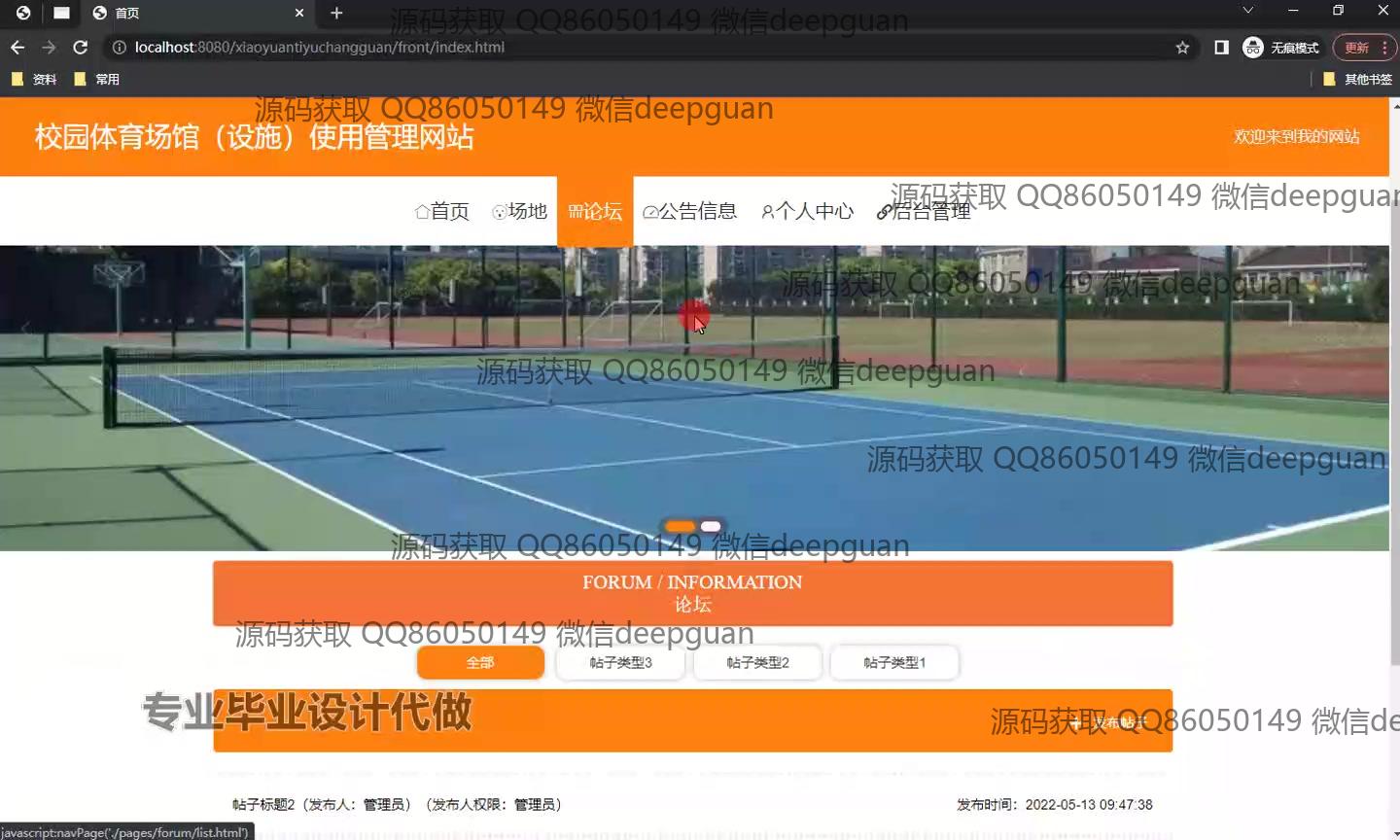Select the 全部 post filter
The height and width of the screenshot is (840, 1400).
coord(480,662)
